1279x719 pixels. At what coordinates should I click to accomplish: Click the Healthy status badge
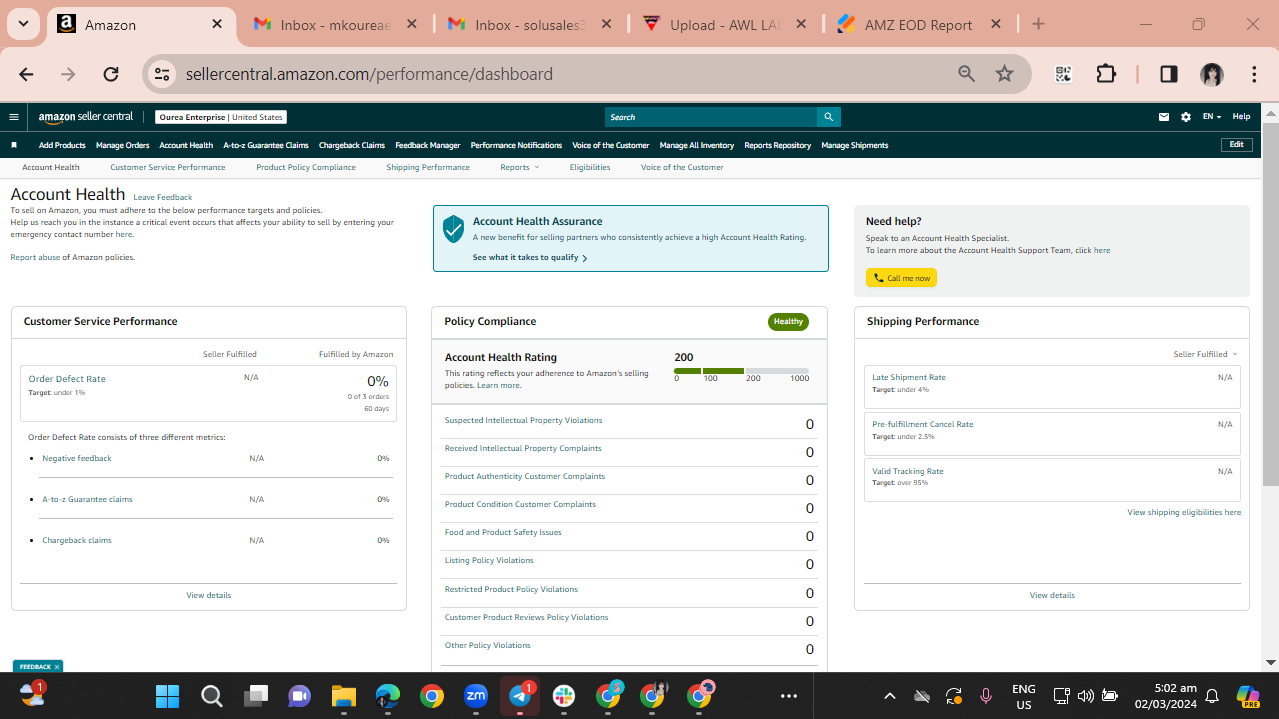(x=788, y=321)
